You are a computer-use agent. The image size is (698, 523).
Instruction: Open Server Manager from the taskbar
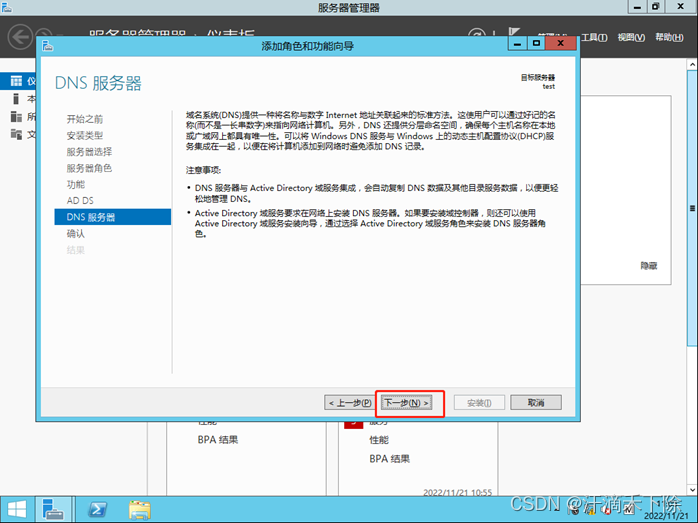tap(53, 509)
